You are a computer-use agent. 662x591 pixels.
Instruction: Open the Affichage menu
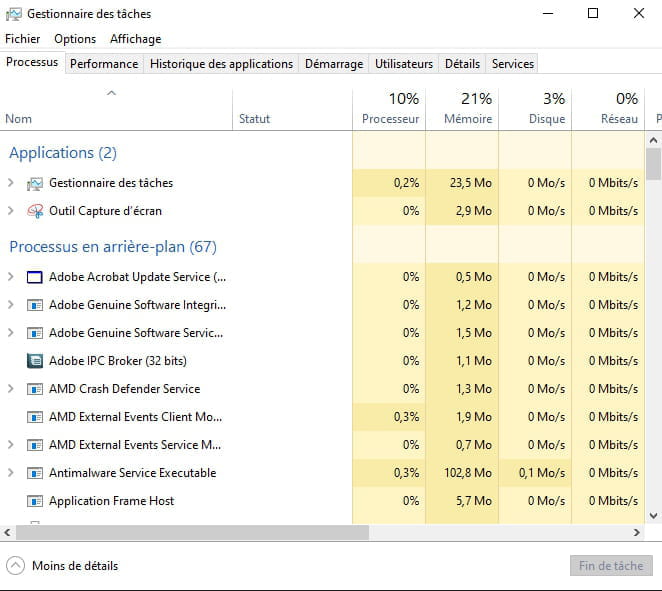tap(136, 39)
